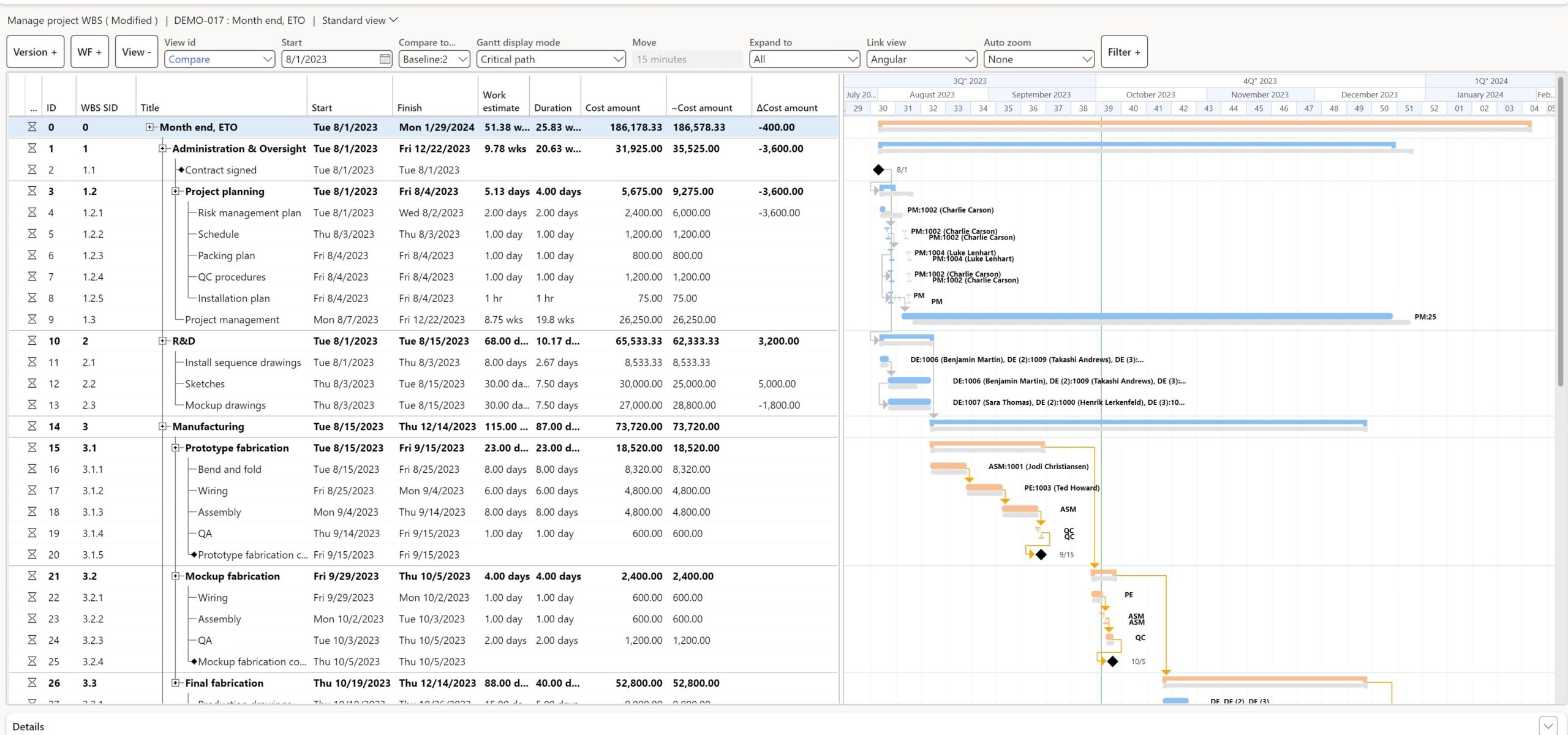Select the Bend and fold orange Gantt bar

pyautogui.click(x=948, y=466)
